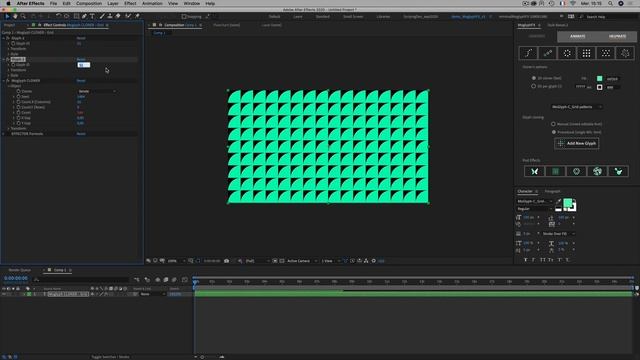Choose the Manual glyph naming radio option

coord(553,124)
